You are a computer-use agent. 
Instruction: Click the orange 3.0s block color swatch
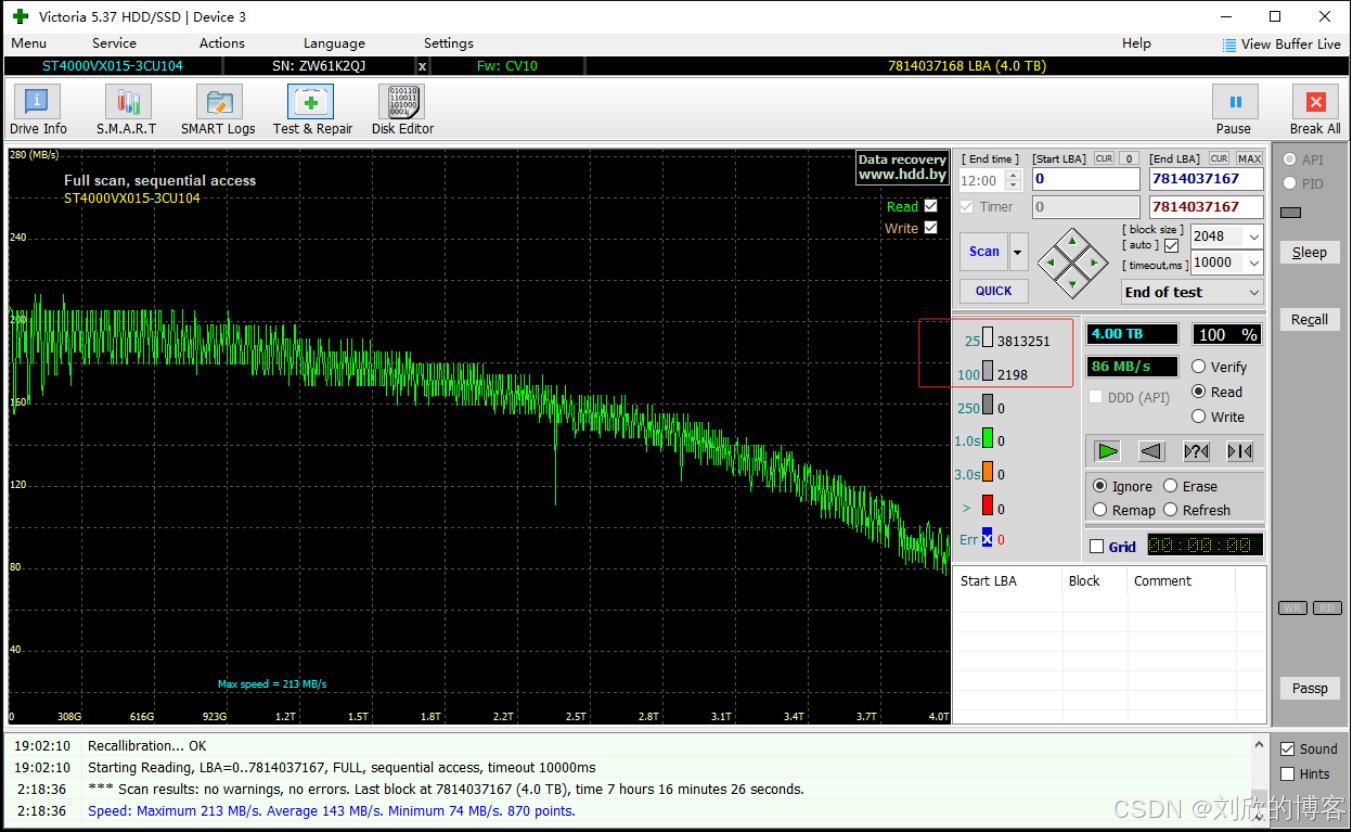tap(987, 472)
